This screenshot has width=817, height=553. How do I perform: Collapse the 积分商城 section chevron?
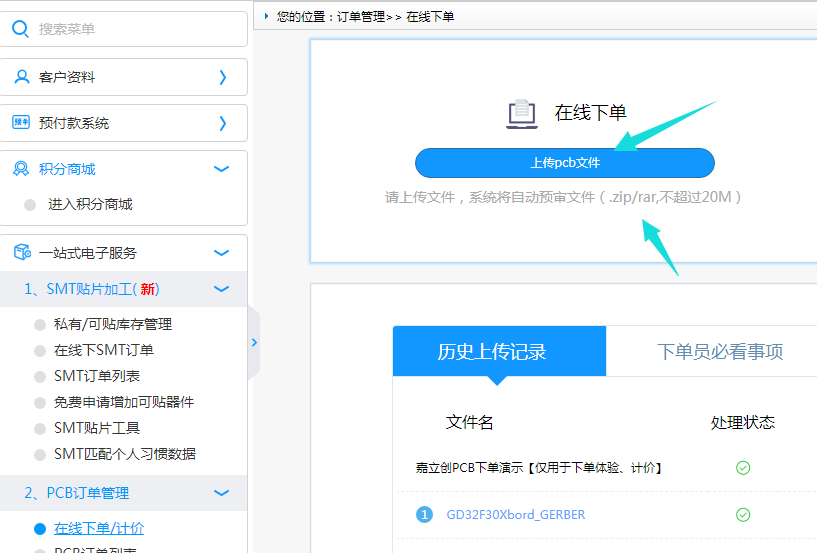[222, 169]
